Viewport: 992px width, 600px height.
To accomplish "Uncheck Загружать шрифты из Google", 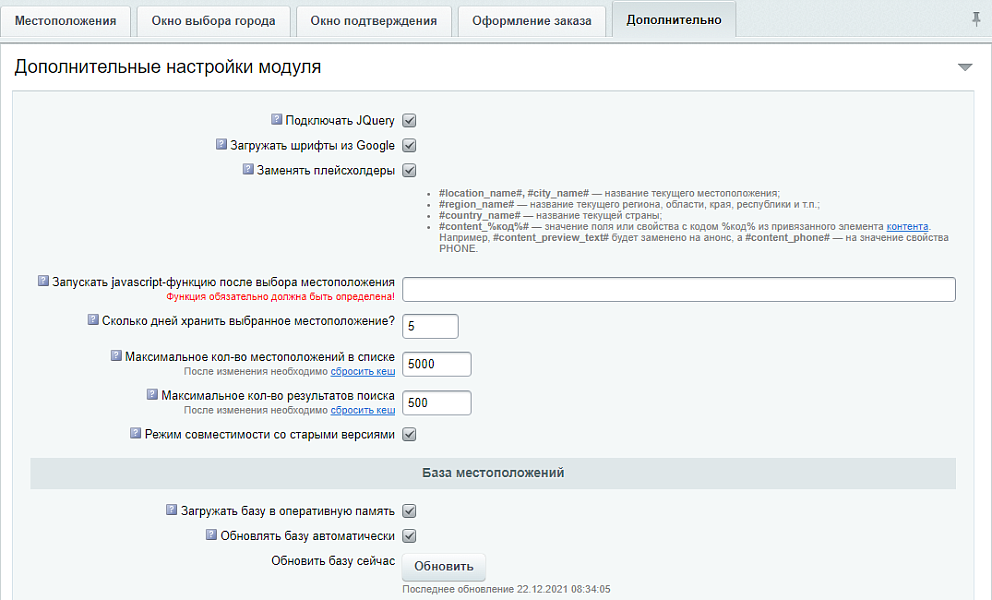I will tap(408, 145).
